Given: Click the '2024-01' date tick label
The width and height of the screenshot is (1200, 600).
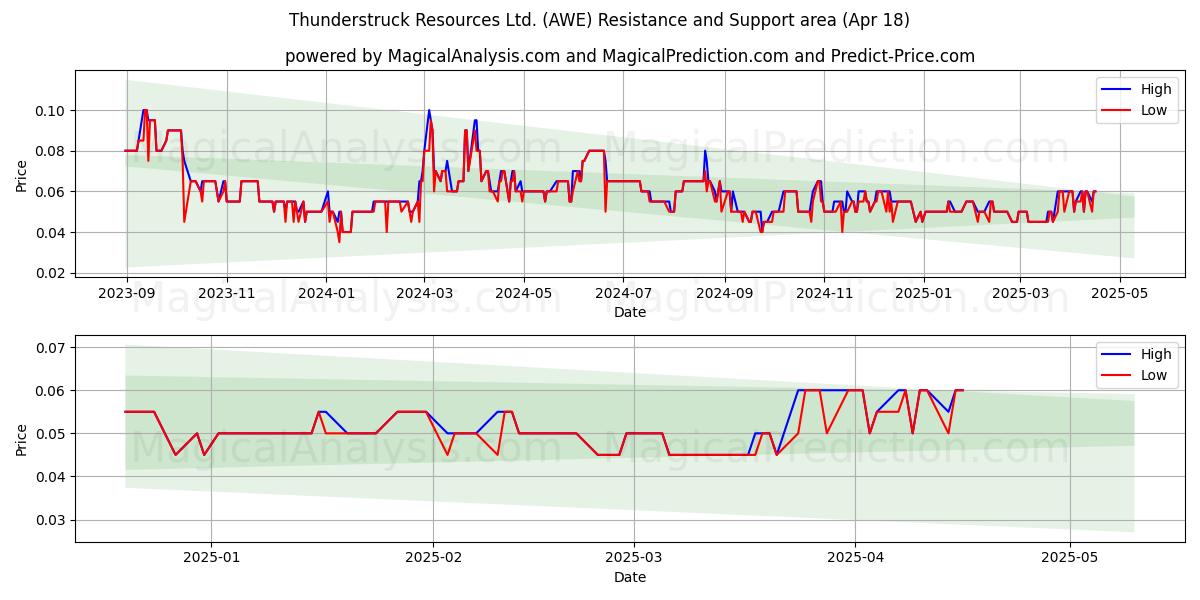Looking at the screenshot, I should point(326,294).
